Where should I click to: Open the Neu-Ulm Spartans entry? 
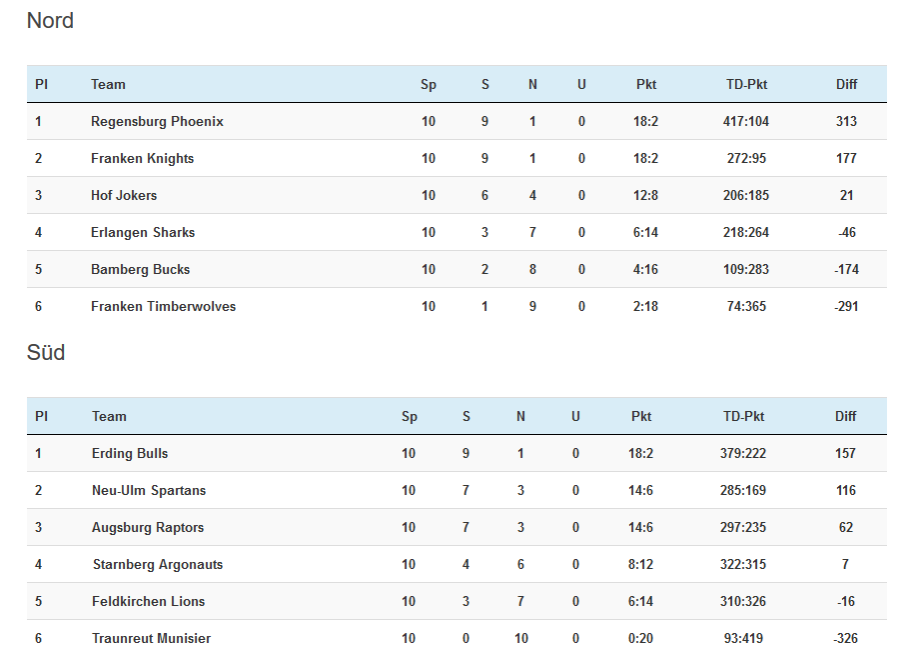(x=149, y=491)
